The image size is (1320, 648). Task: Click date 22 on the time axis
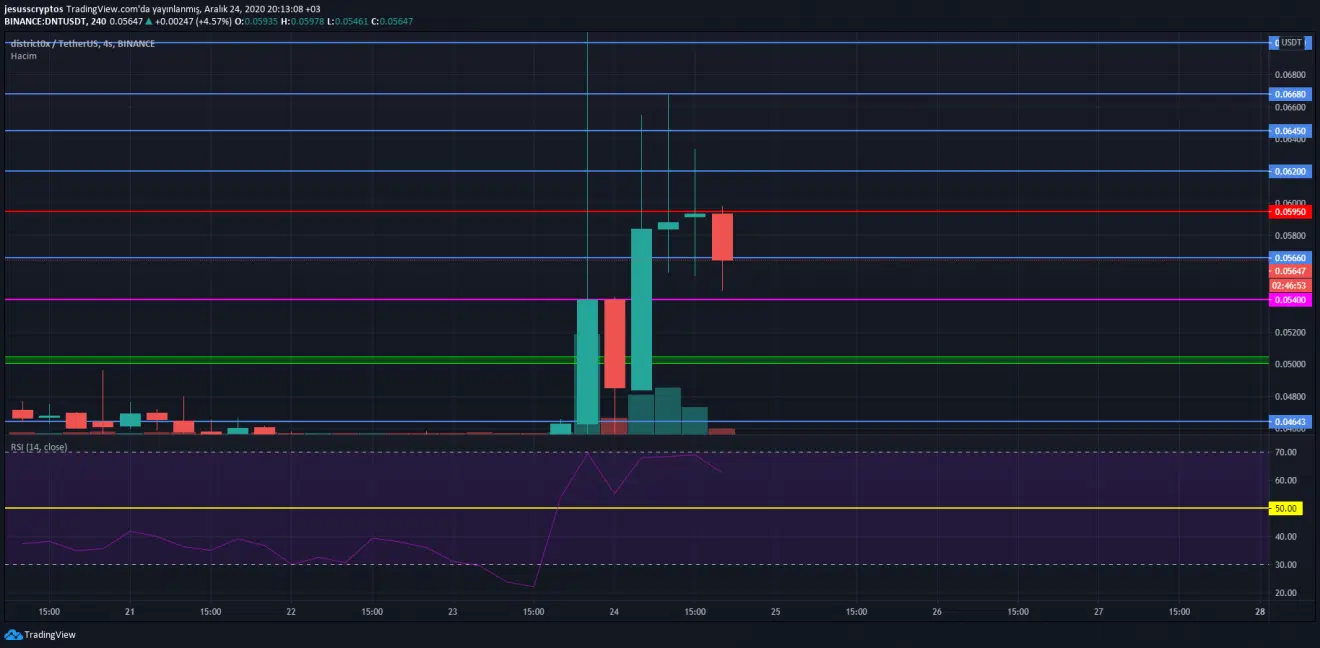(x=291, y=610)
